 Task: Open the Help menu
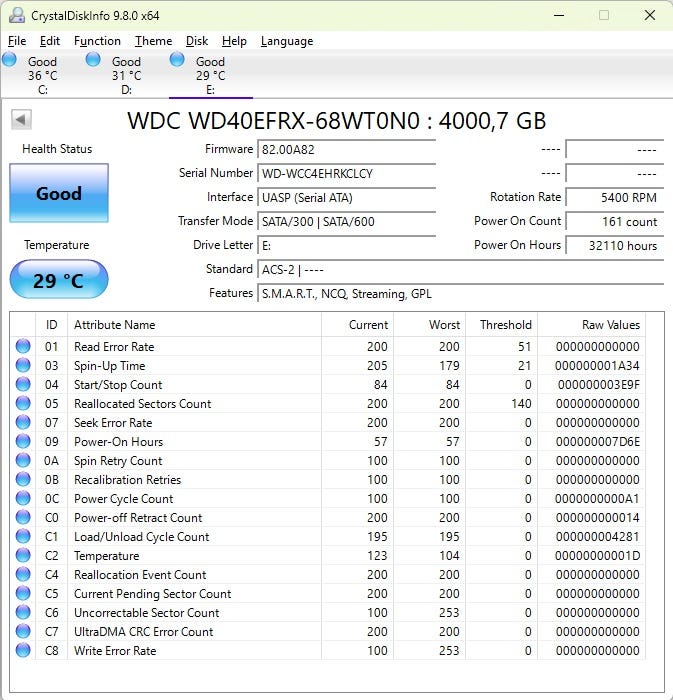[234, 41]
